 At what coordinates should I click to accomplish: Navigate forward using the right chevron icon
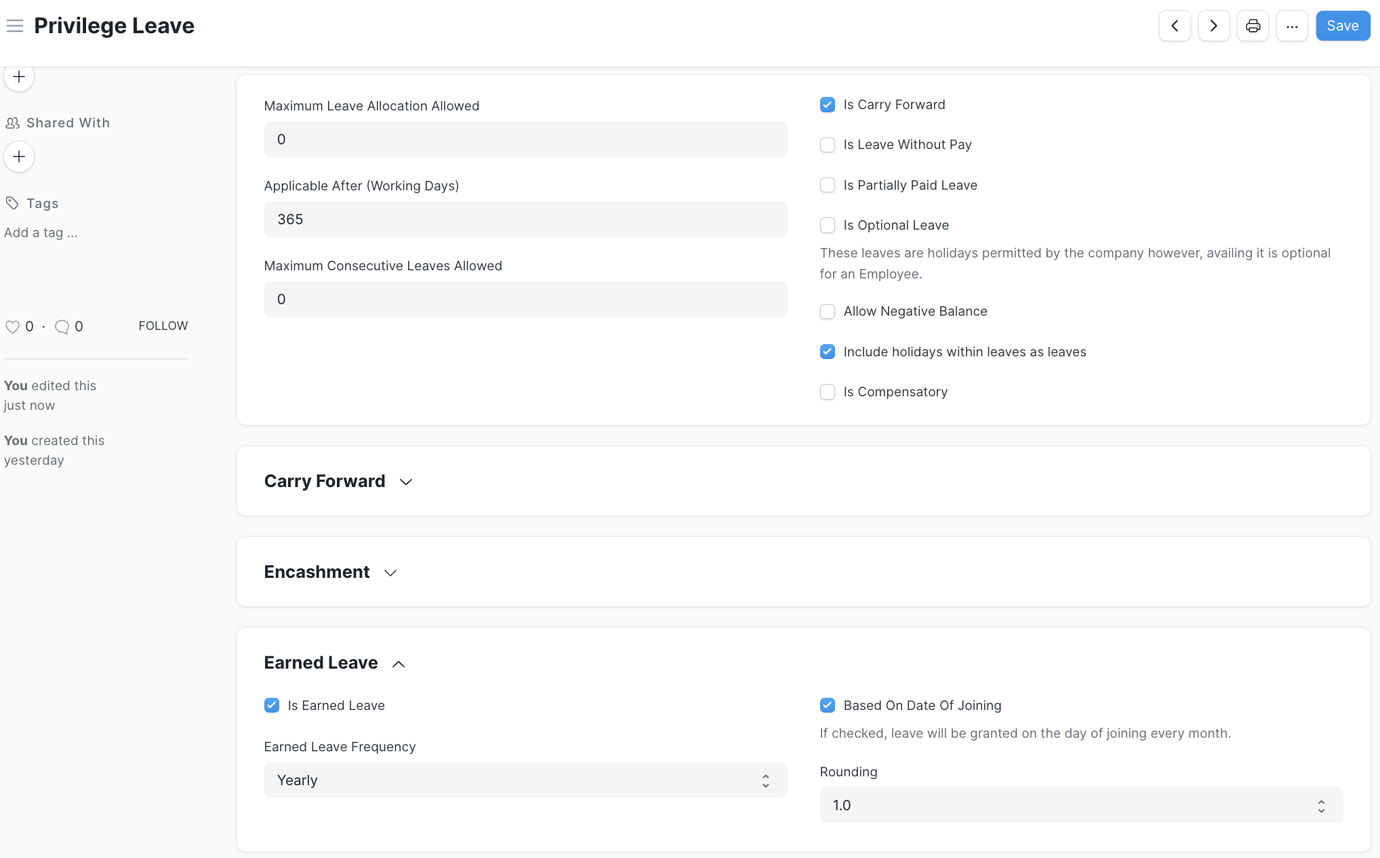pyautogui.click(x=1213, y=25)
